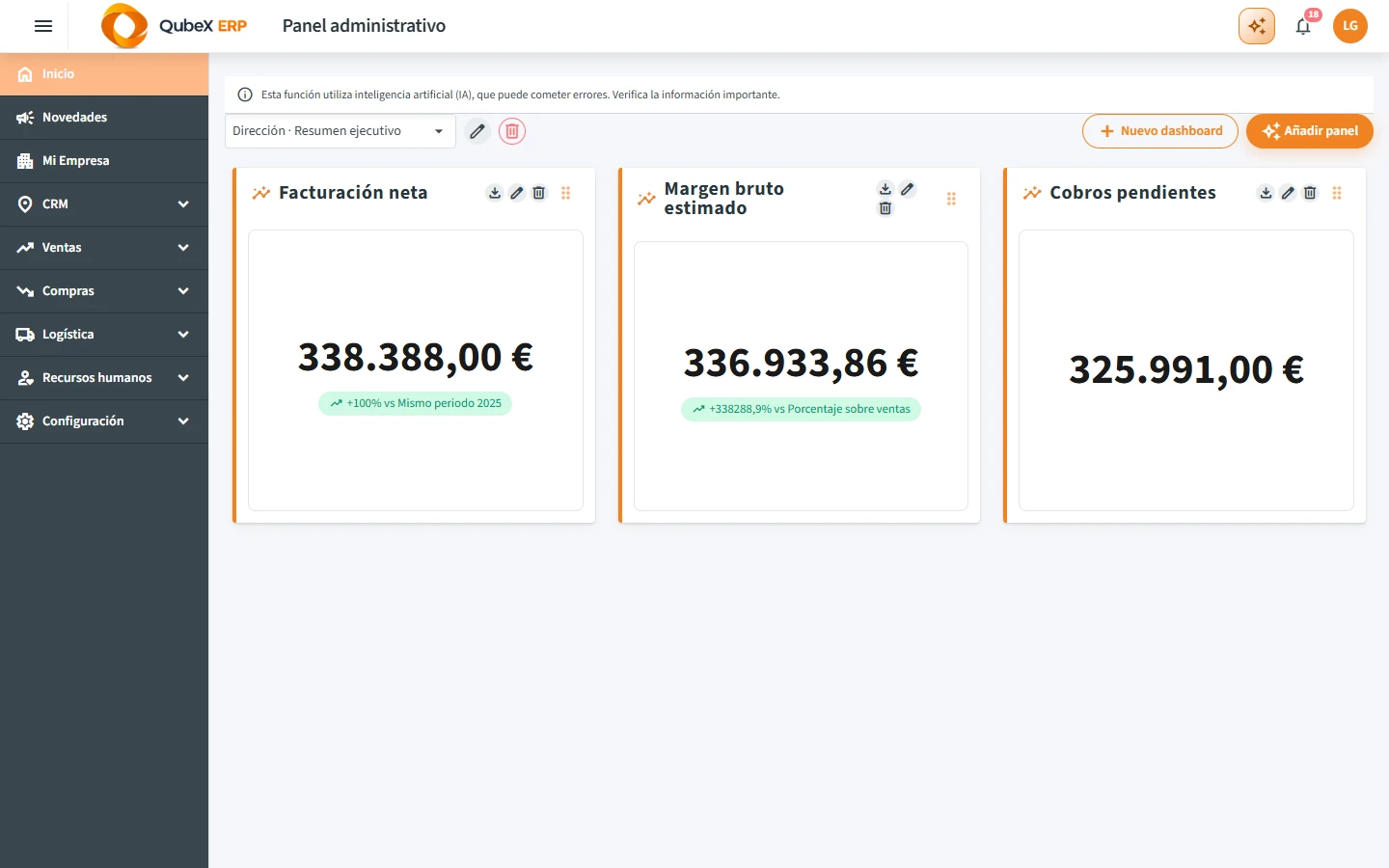Delete the Facturación neta panel
Viewport: 1389px width, 868px height.
[539, 193]
